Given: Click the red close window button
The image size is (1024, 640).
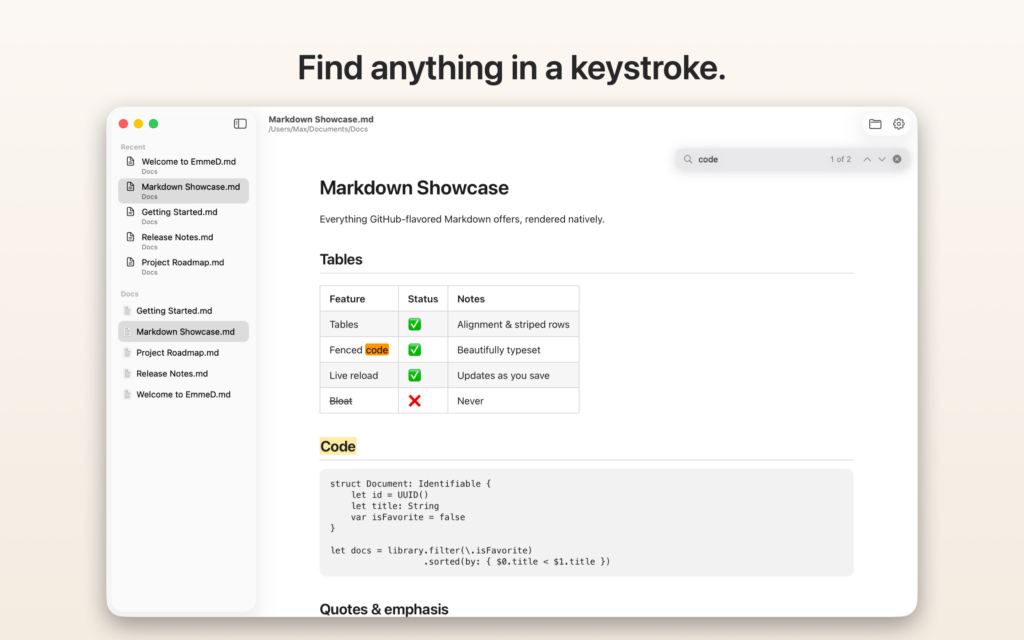Looking at the screenshot, I should (123, 123).
